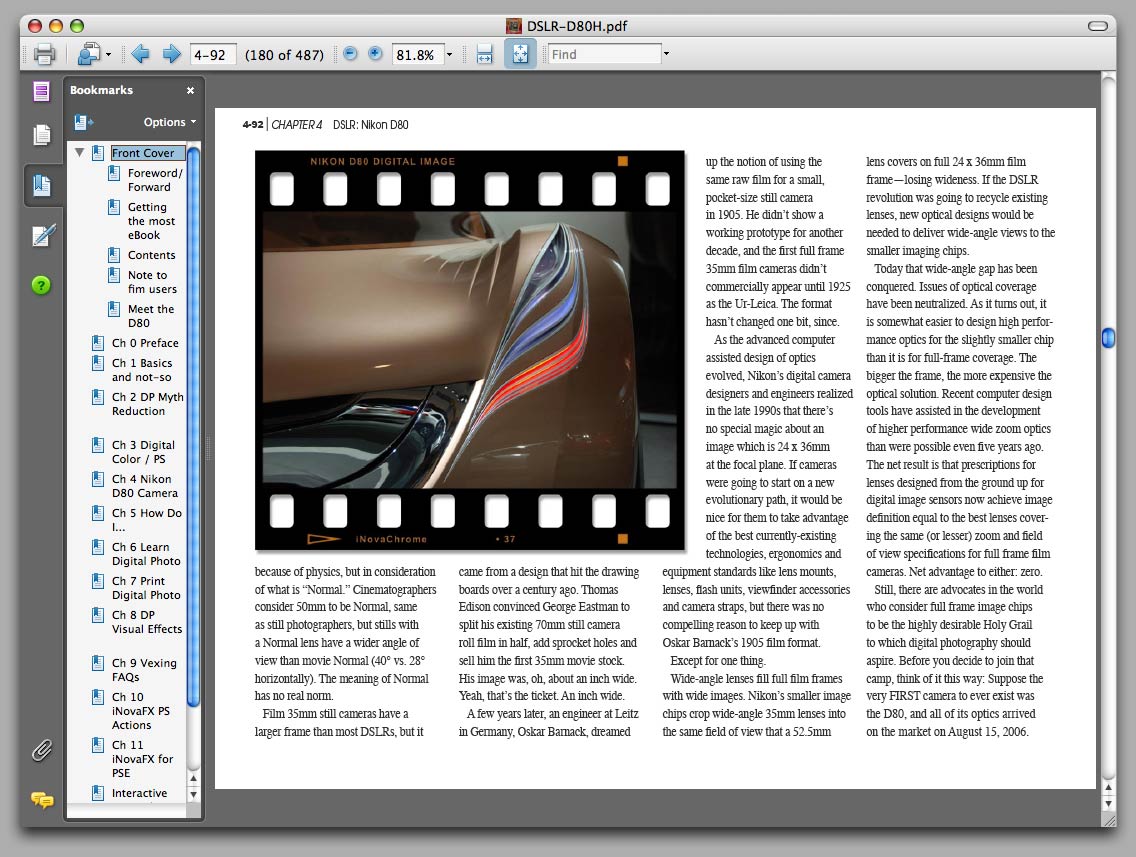1136x857 pixels.
Task: Open the Comments speech bubble icon
Action: 42,800
